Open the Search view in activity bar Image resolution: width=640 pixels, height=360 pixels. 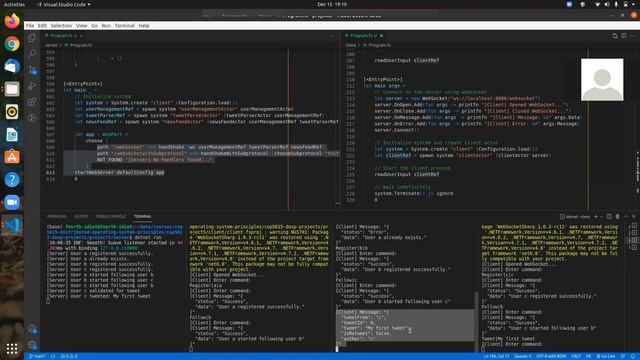[x=32, y=53]
